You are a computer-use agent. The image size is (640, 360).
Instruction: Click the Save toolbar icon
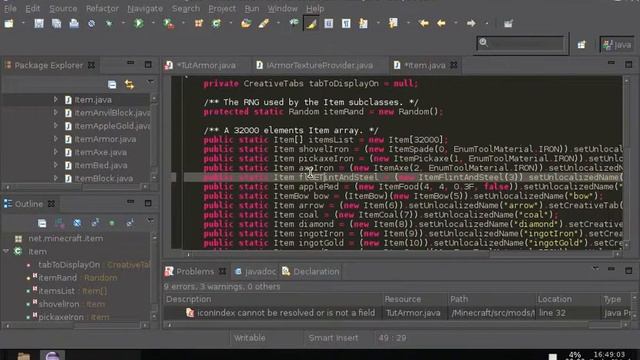coord(39,23)
